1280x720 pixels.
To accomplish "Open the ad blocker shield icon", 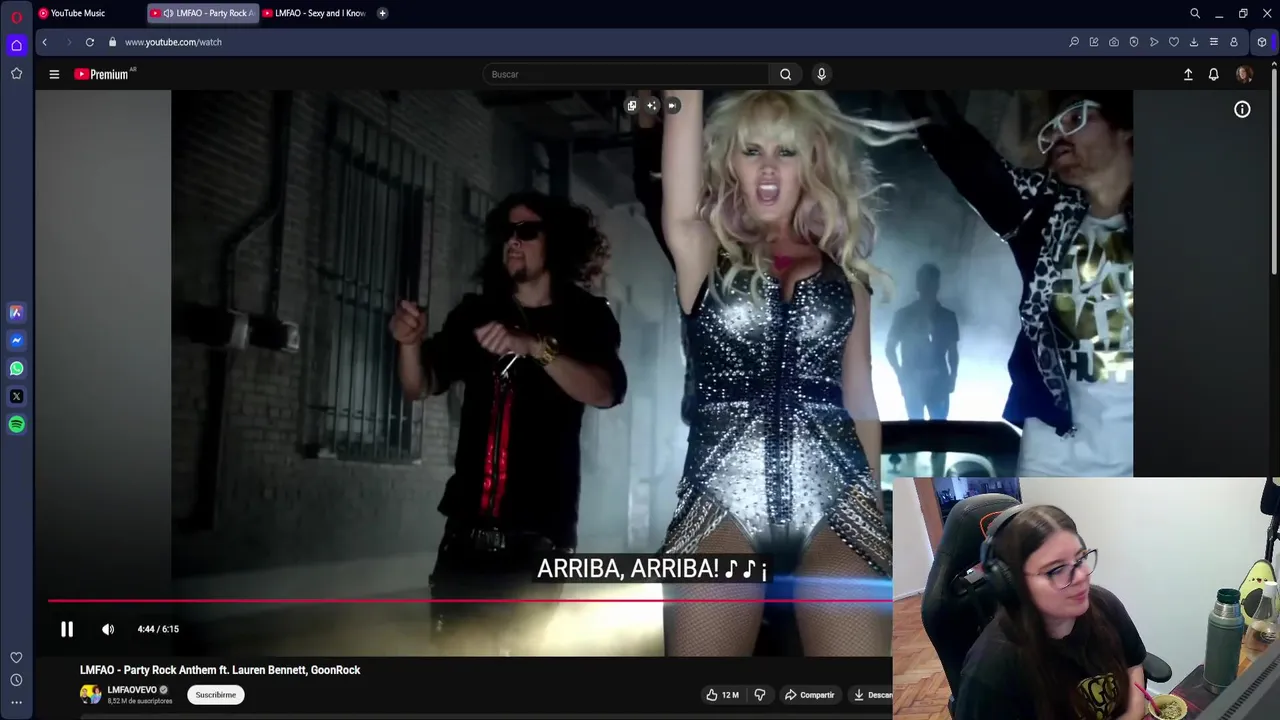I will [x=1134, y=42].
